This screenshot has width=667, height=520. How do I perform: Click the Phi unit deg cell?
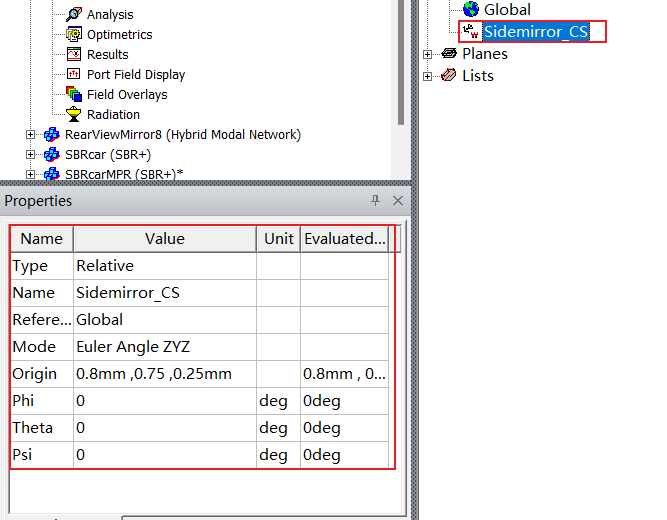279,401
